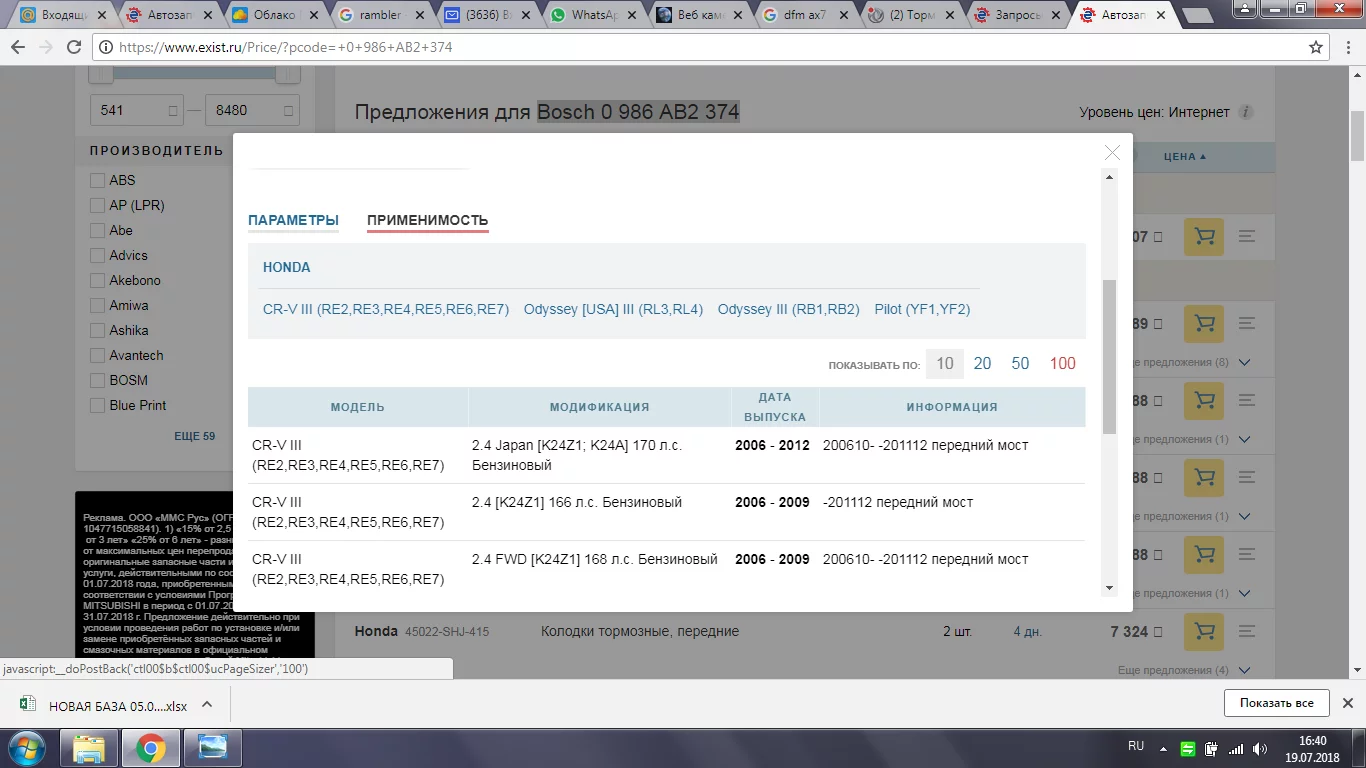This screenshot has width=1366, height=768.
Task: Go back to the previous browser page
Action: [18, 47]
